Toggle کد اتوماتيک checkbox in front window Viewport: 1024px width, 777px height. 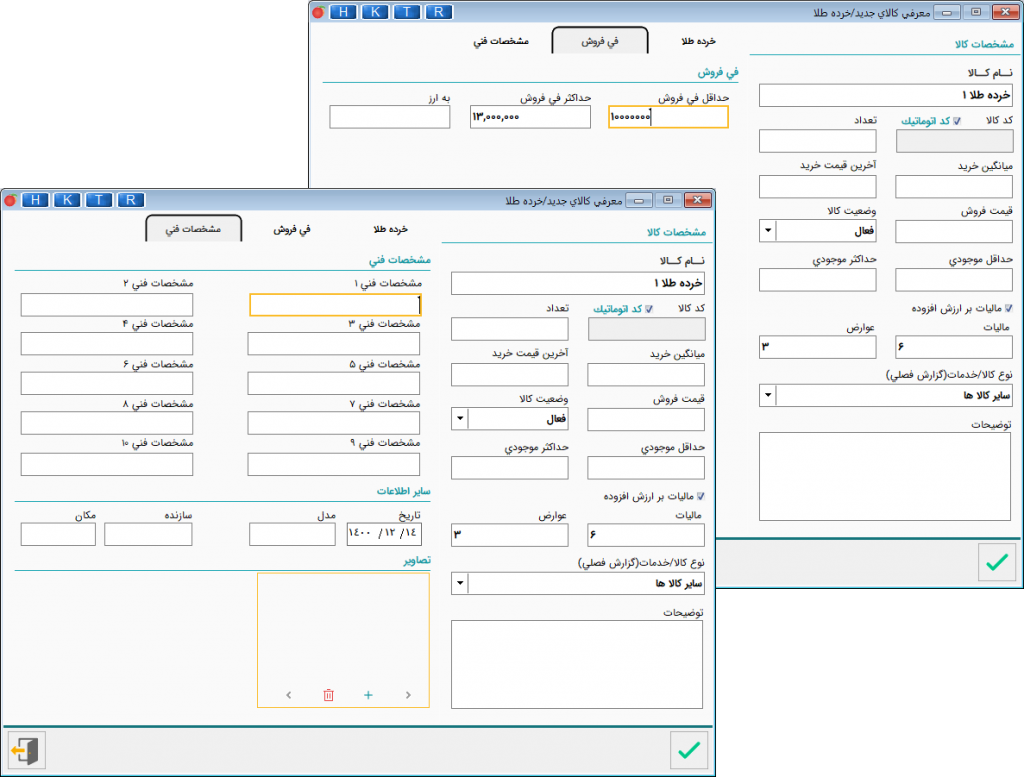648,309
